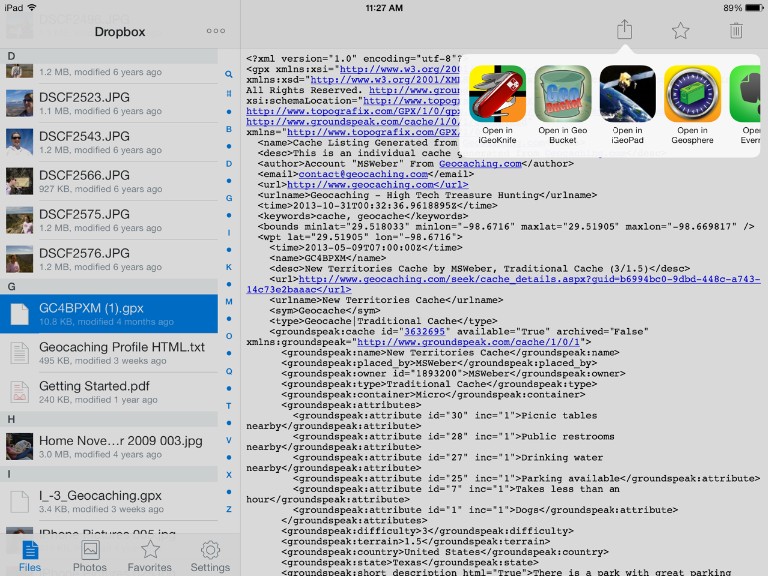Jump to letter B in index bar
This screenshot has width=768, height=576.
(229, 129)
